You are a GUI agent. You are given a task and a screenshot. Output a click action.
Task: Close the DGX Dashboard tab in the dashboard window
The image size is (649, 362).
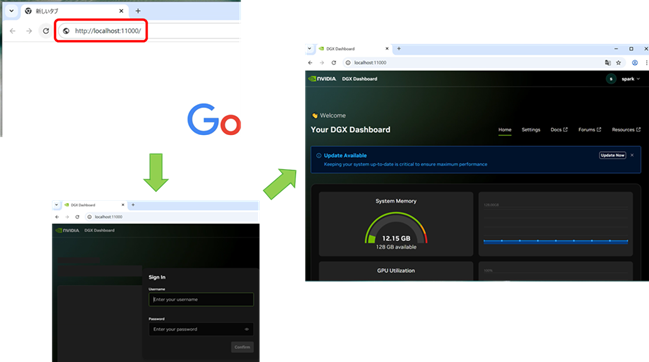(387, 49)
